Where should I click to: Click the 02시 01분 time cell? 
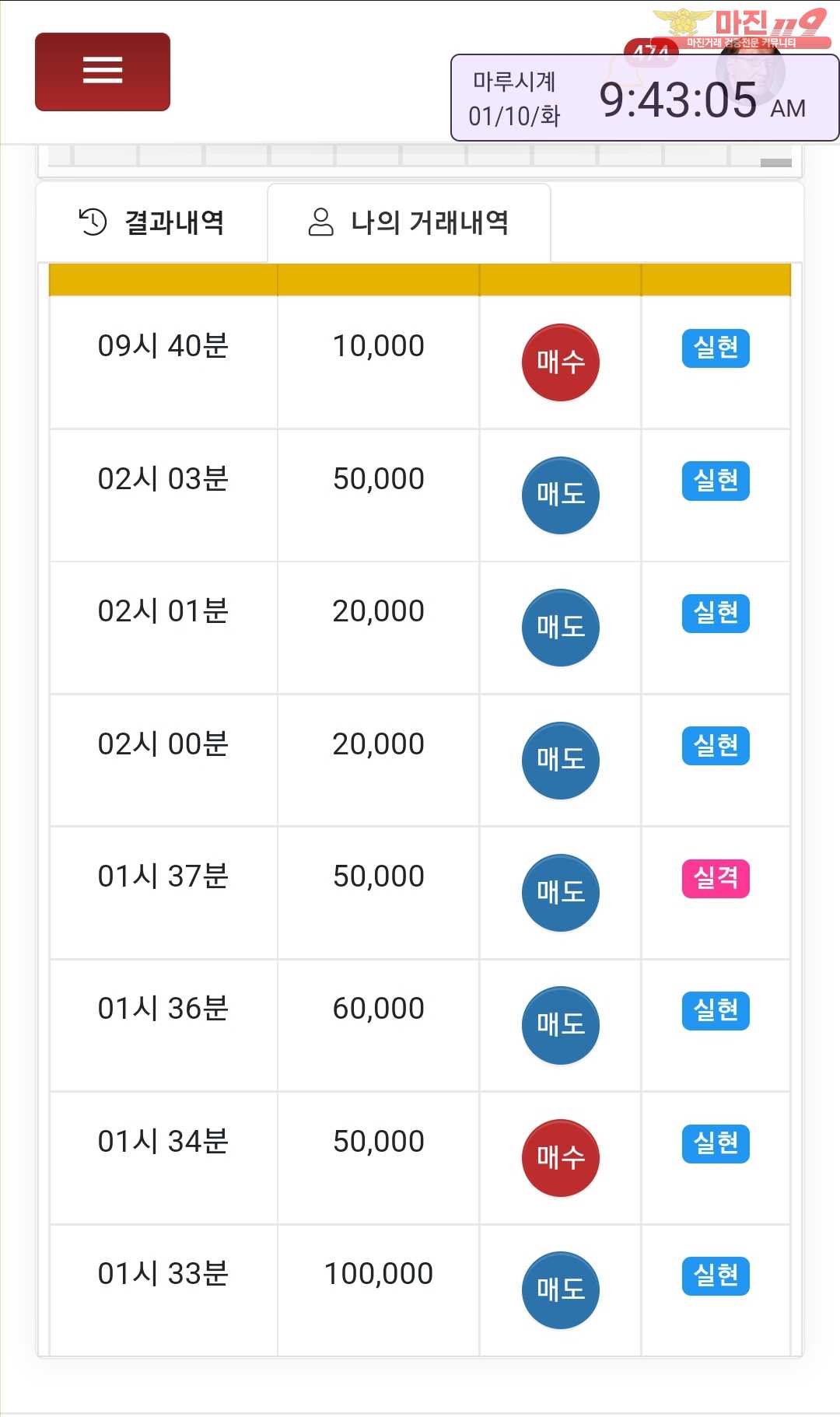[163, 611]
